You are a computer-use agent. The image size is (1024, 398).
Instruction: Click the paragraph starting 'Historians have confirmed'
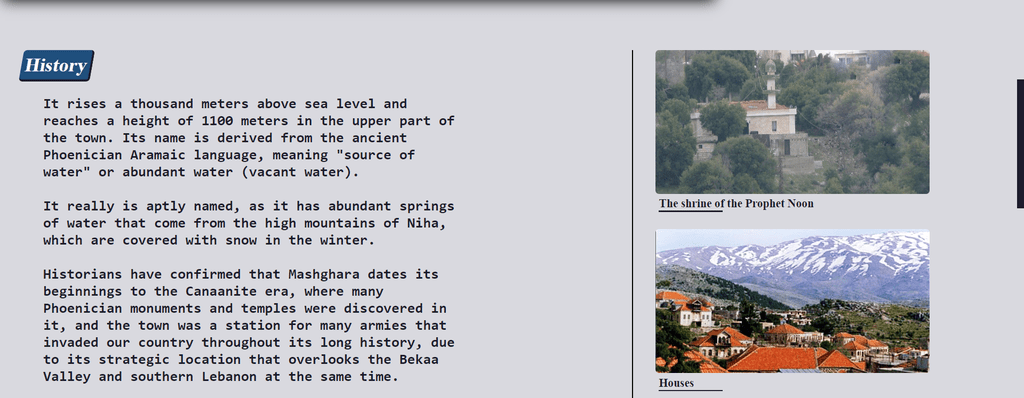pyautogui.click(x=249, y=325)
